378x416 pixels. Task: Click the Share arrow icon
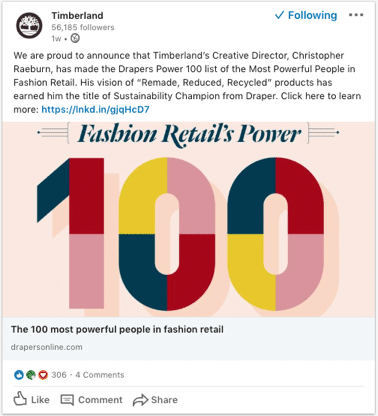click(140, 400)
